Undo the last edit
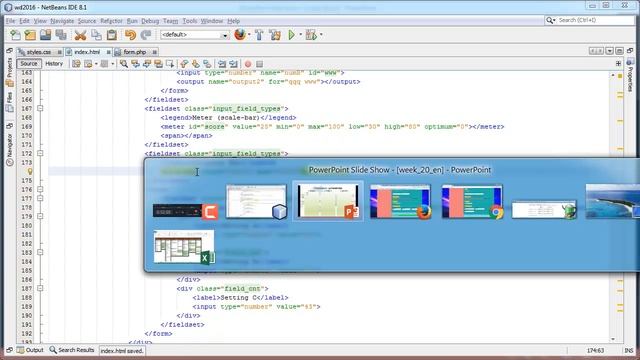 click(x=130, y=35)
